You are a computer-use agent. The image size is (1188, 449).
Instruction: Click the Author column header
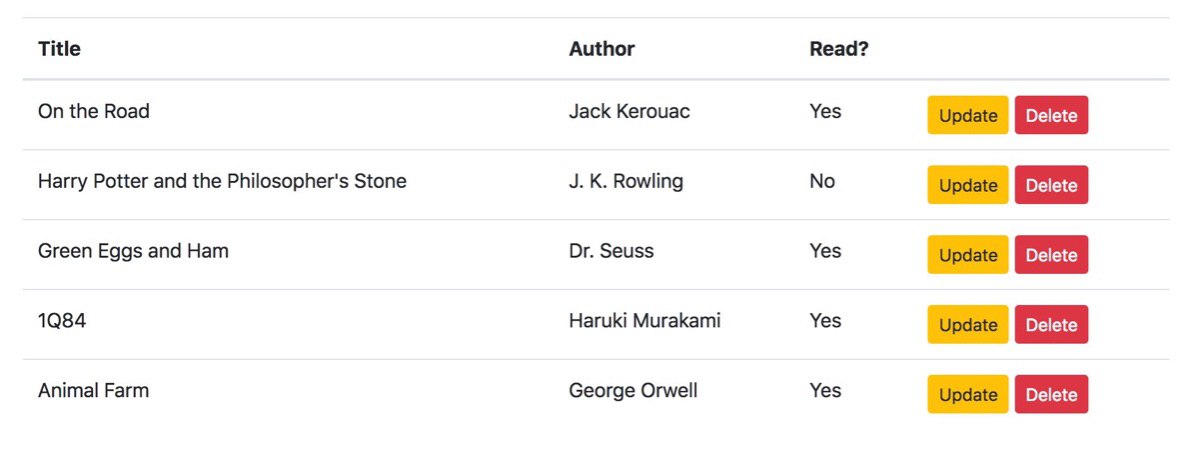click(601, 48)
